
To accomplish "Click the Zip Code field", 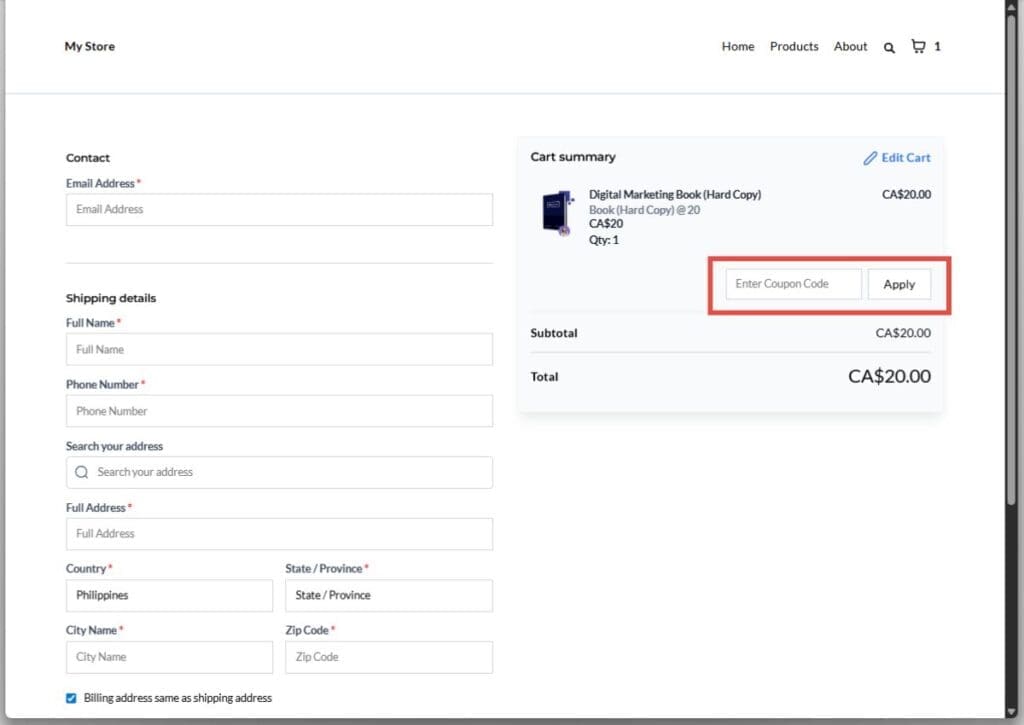I will (389, 657).
